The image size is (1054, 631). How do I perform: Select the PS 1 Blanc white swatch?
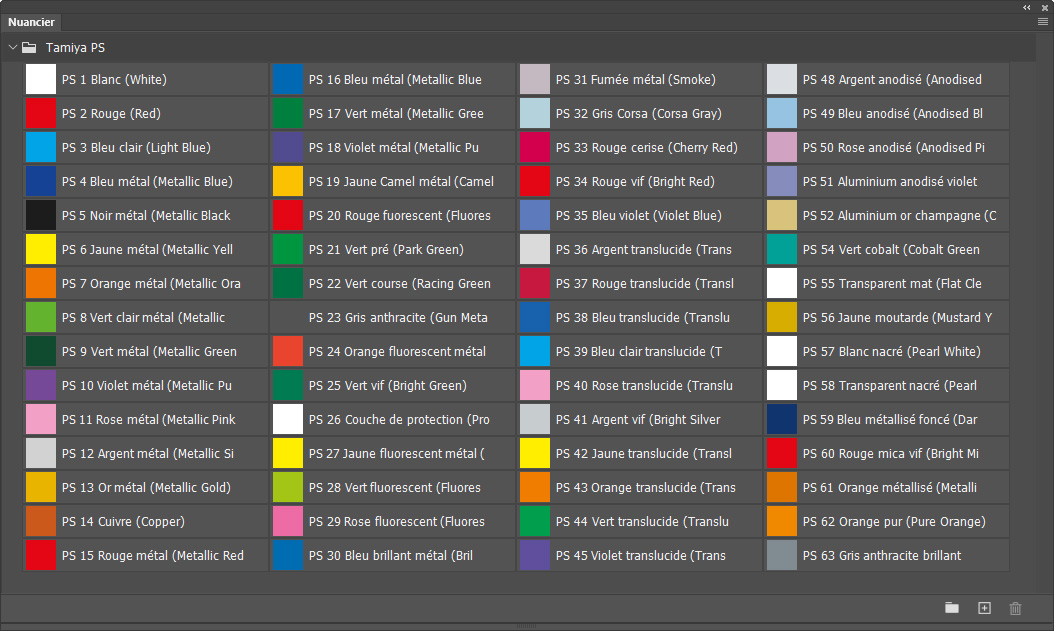tap(41, 80)
